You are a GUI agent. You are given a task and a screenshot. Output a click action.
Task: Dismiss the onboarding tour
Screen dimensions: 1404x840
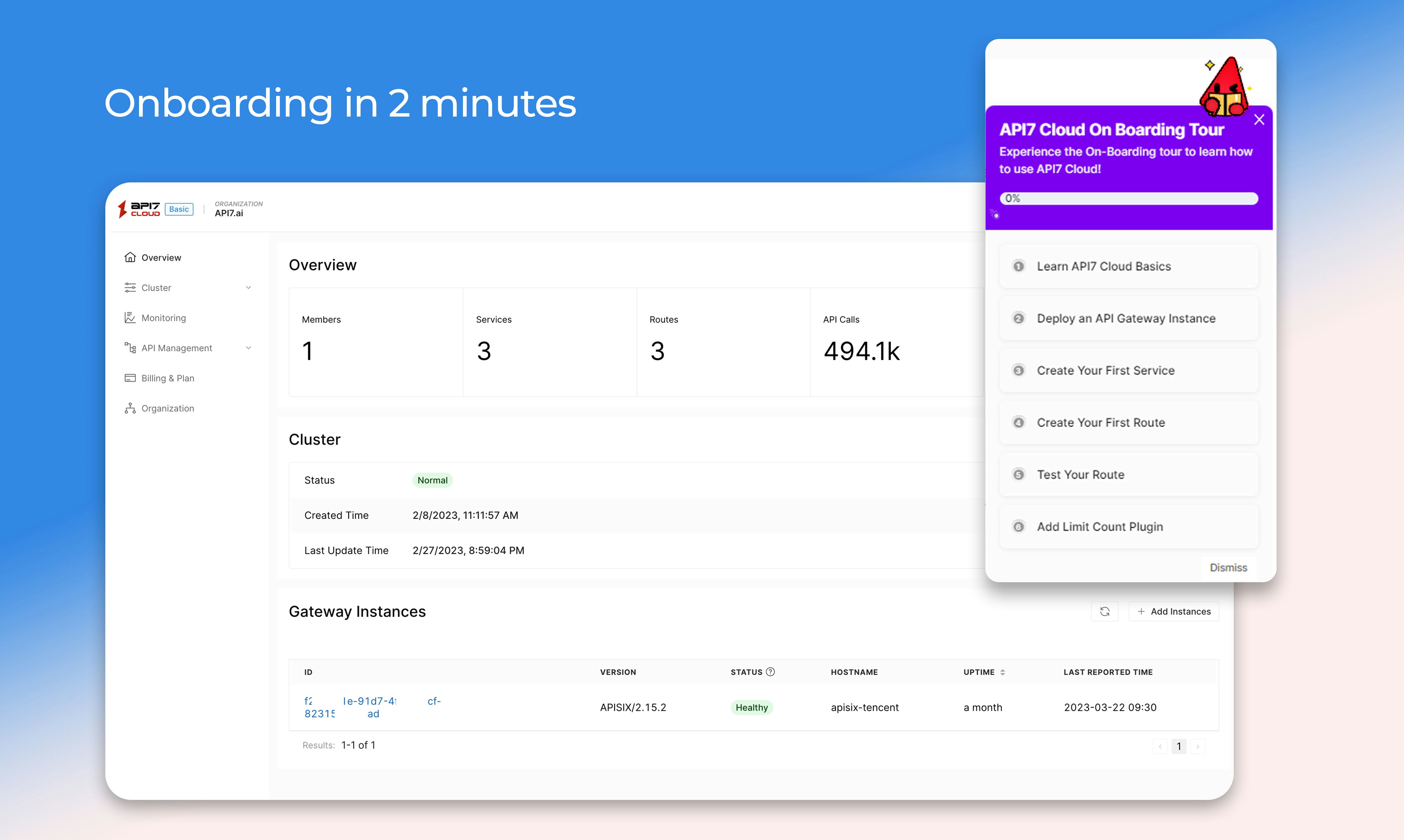[1228, 568]
